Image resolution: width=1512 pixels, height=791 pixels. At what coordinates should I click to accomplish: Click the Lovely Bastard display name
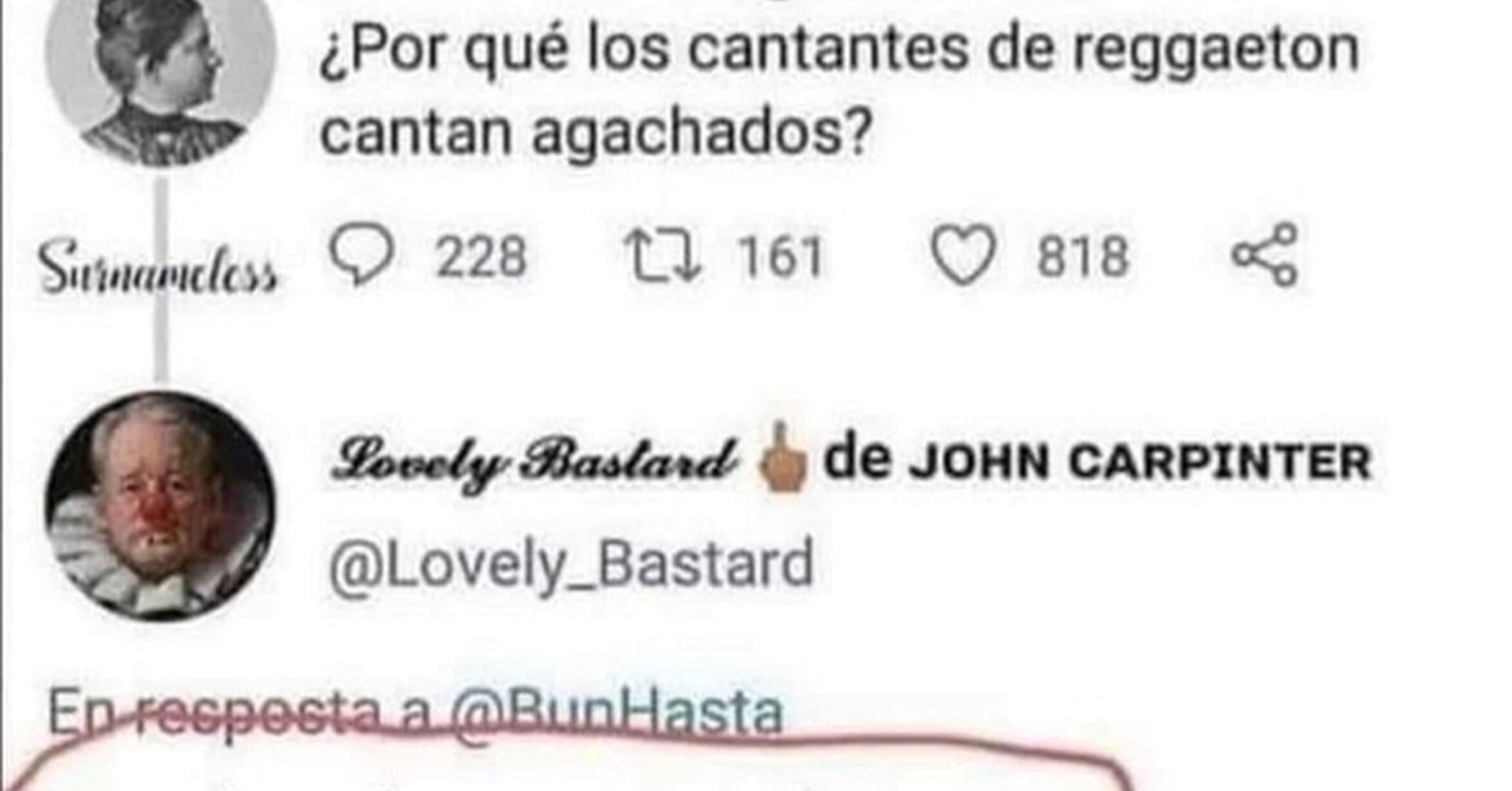click(x=533, y=461)
